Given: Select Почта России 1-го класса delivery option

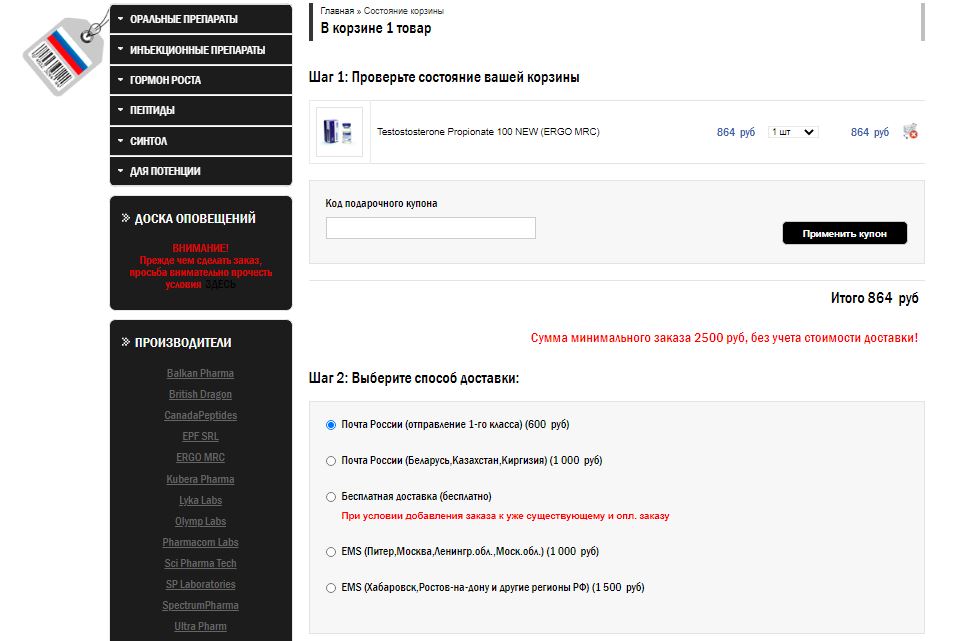Looking at the screenshot, I should click(331, 425).
